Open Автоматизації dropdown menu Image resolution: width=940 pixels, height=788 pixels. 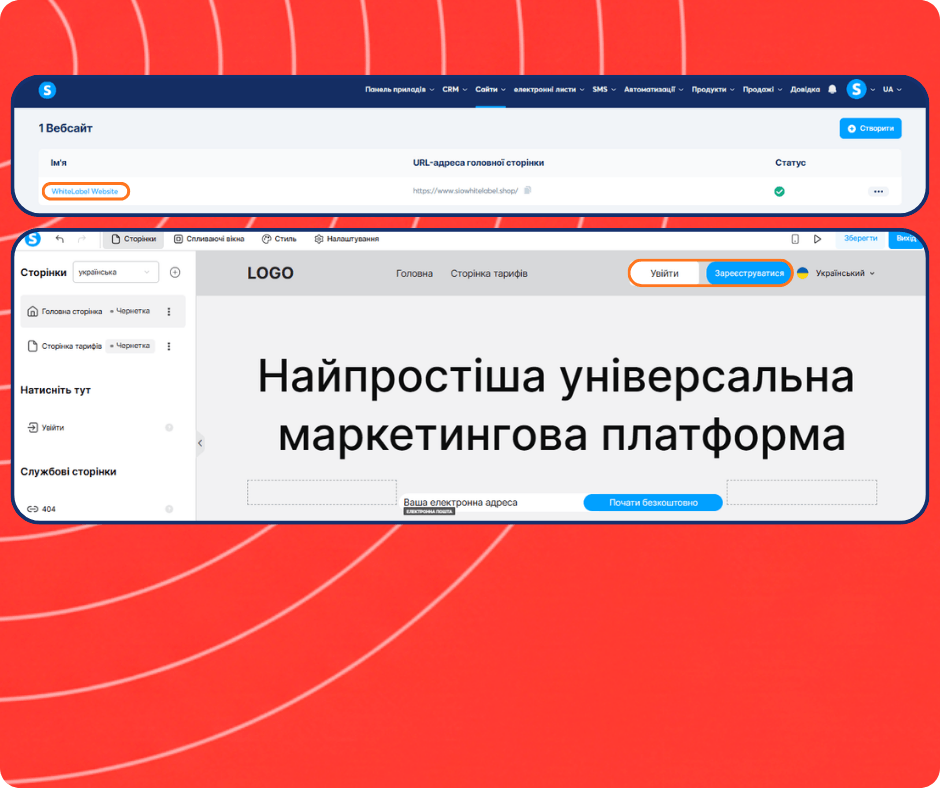tap(653, 89)
